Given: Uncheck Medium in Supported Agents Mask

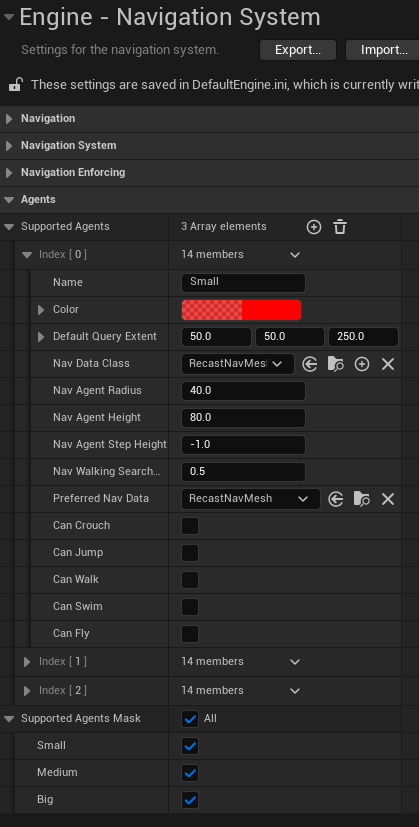Looking at the screenshot, I should pyautogui.click(x=190, y=773).
